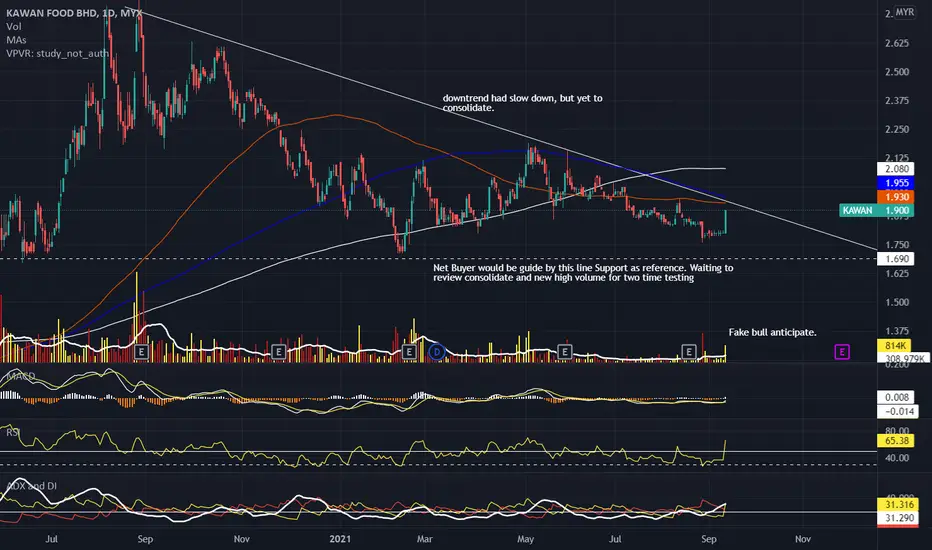
Task: Select the 'Fake bull anticipate.' text note
Action: (772, 332)
